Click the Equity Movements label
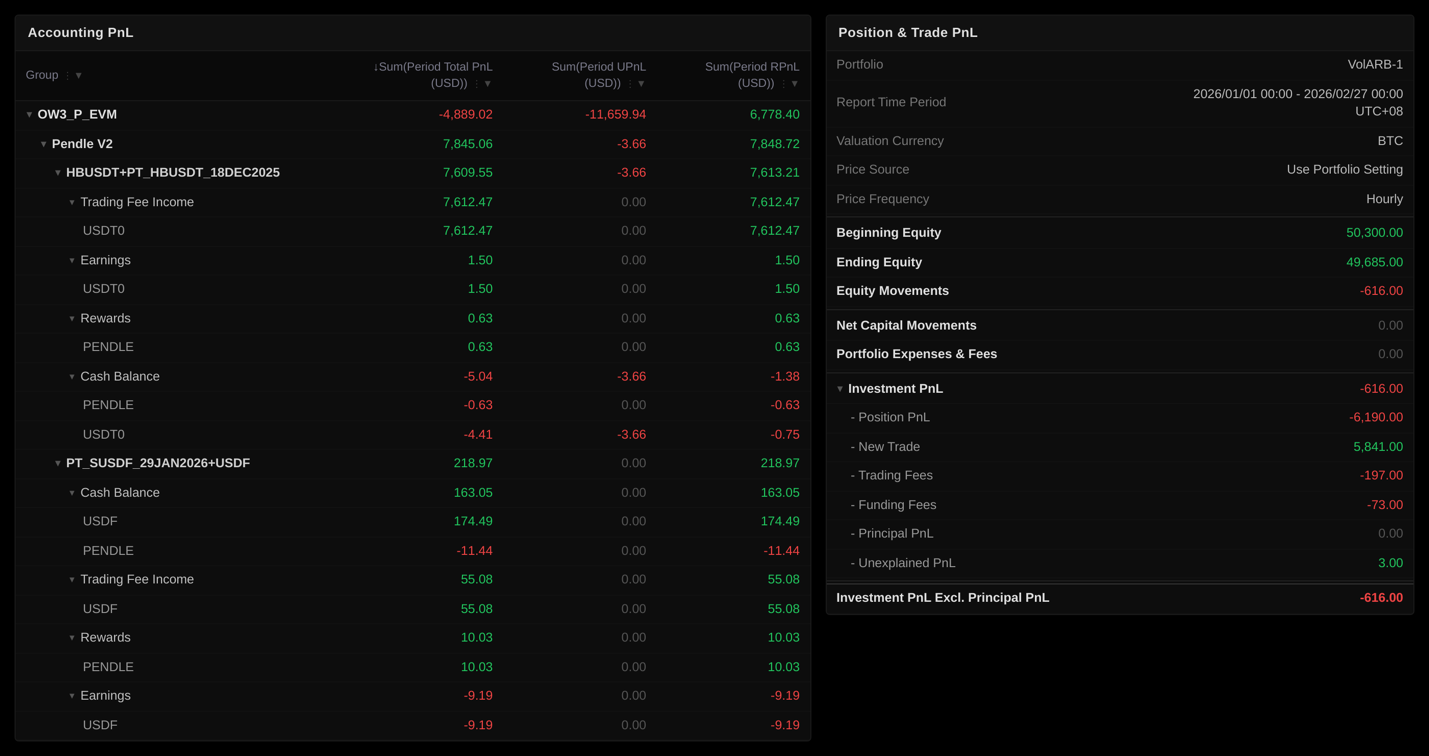 click(x=892, y=291)
